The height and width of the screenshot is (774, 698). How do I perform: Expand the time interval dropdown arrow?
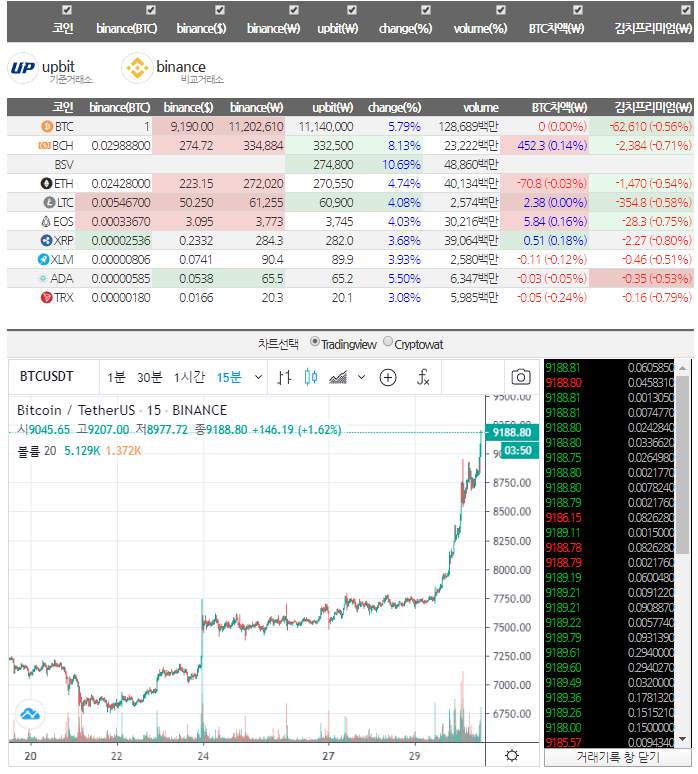(x=258, y=378)
